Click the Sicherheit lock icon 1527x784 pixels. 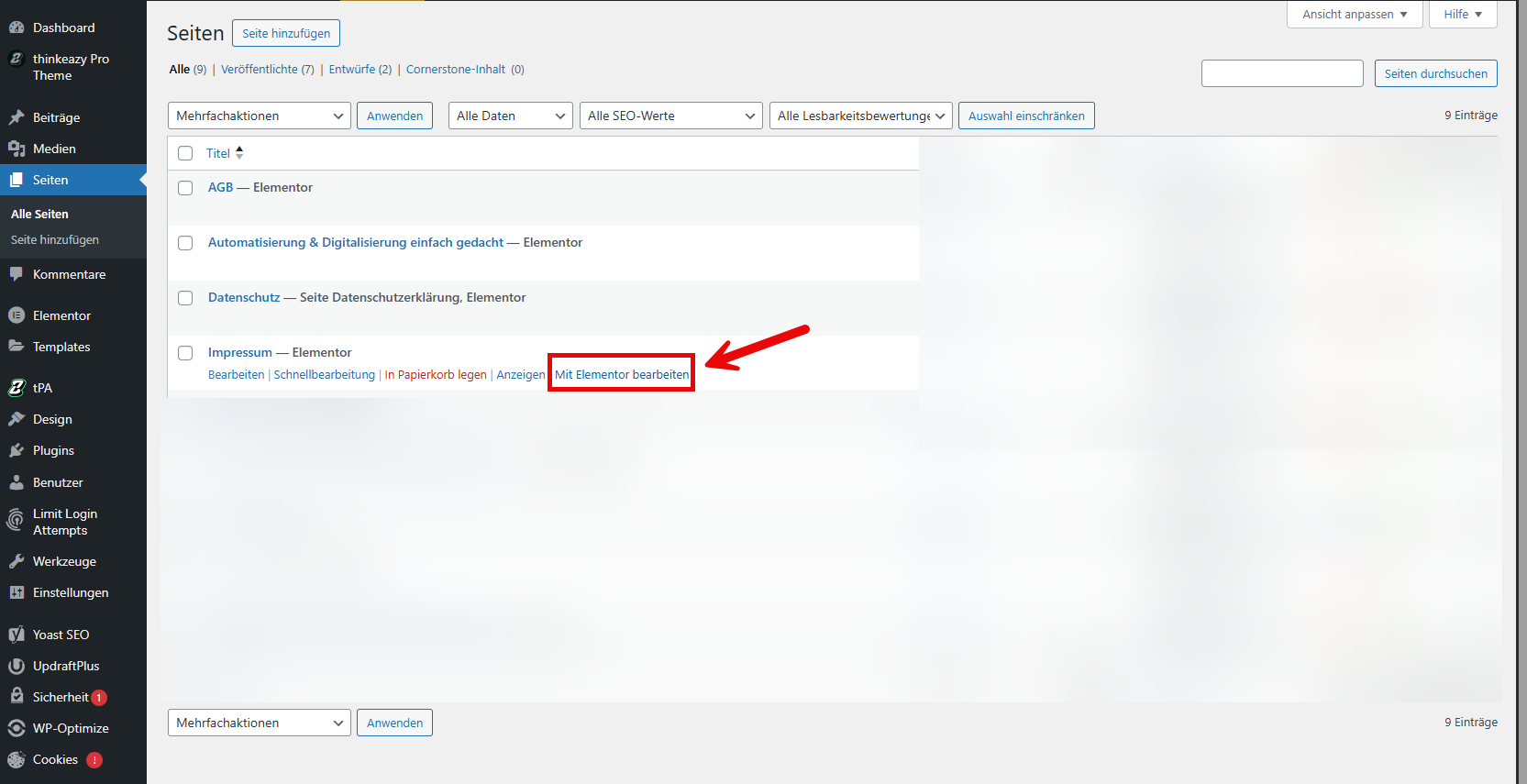[x=17, y=697]
